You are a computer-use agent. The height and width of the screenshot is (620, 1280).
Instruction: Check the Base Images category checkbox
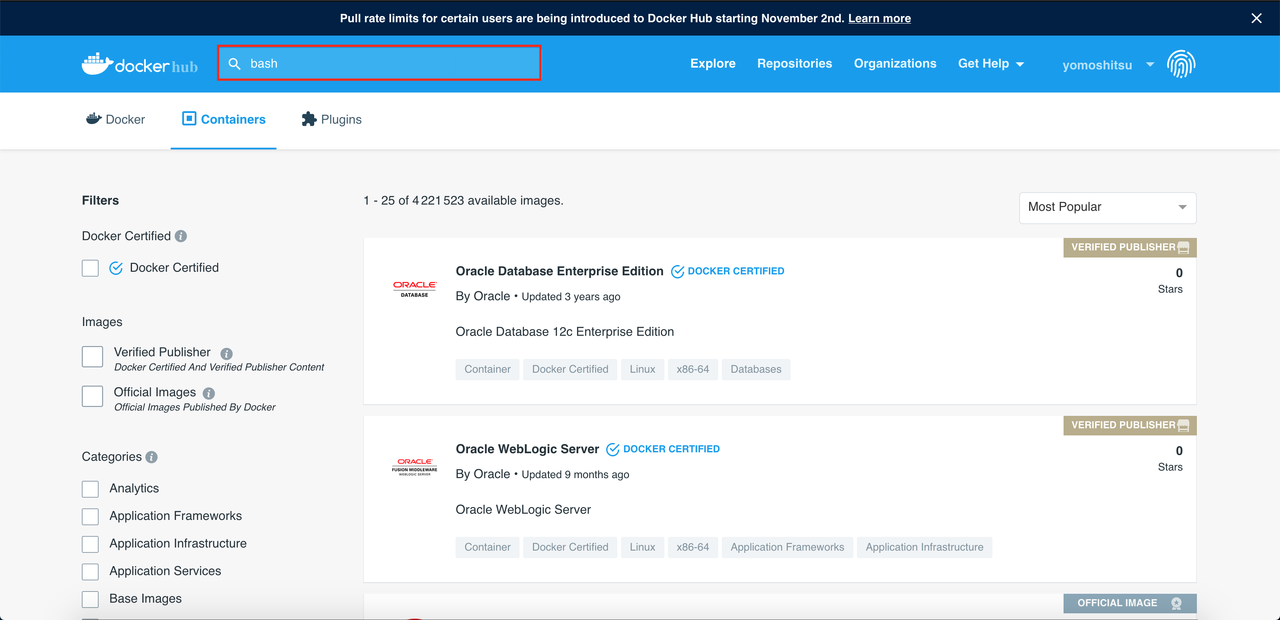[x=91, y=599]
